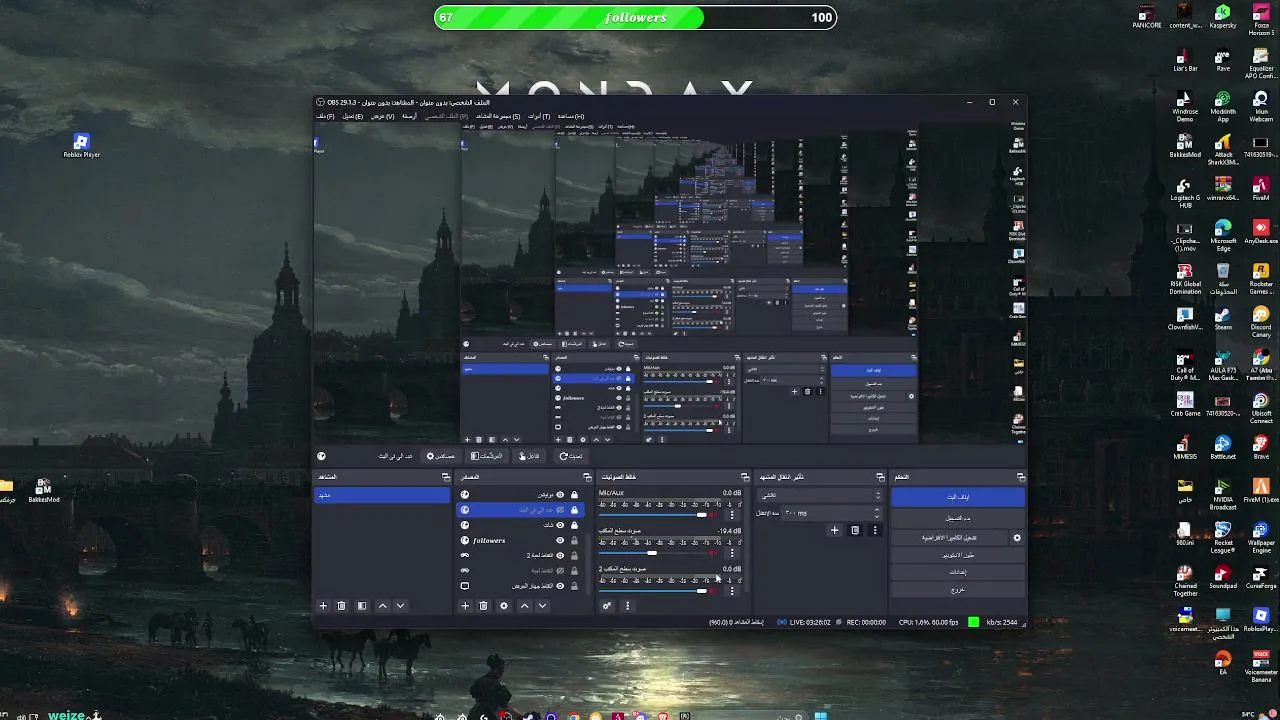
Task: Open scene filters icon in the scenes dock toolbar
Action: point(362,606)
